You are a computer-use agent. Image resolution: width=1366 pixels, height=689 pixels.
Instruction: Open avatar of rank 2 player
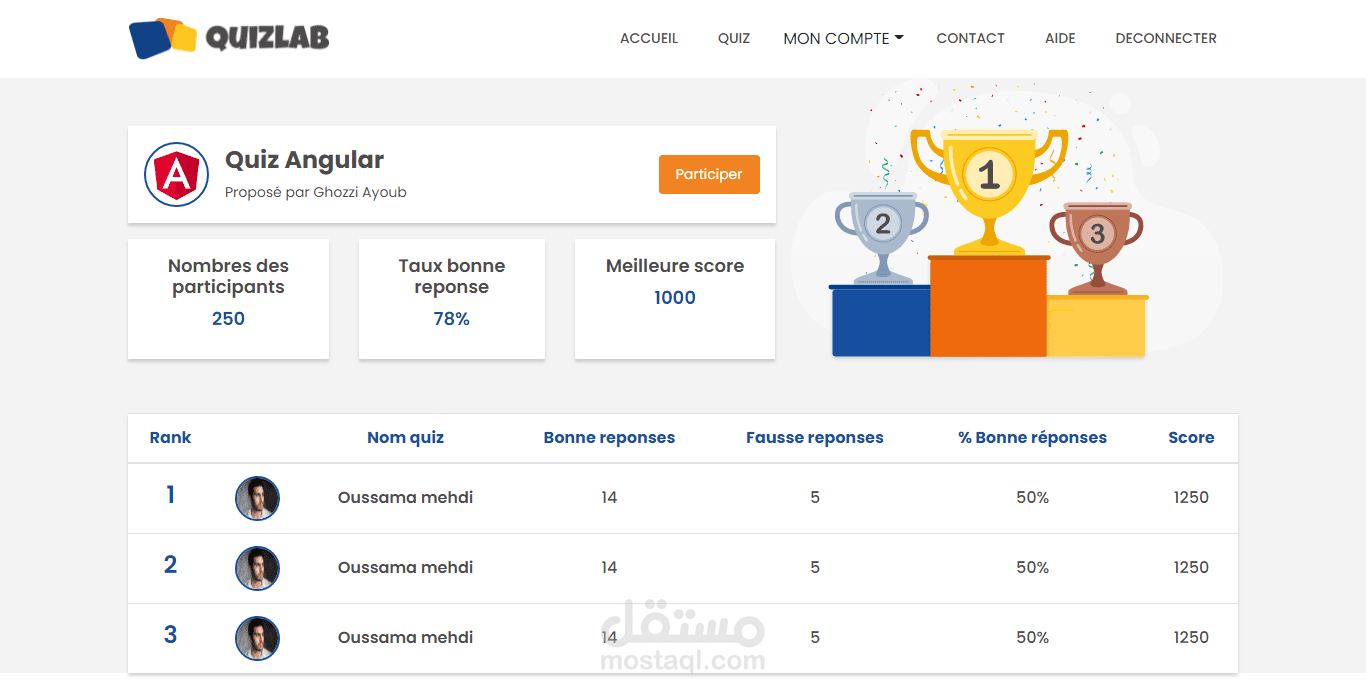pos(257,568)
